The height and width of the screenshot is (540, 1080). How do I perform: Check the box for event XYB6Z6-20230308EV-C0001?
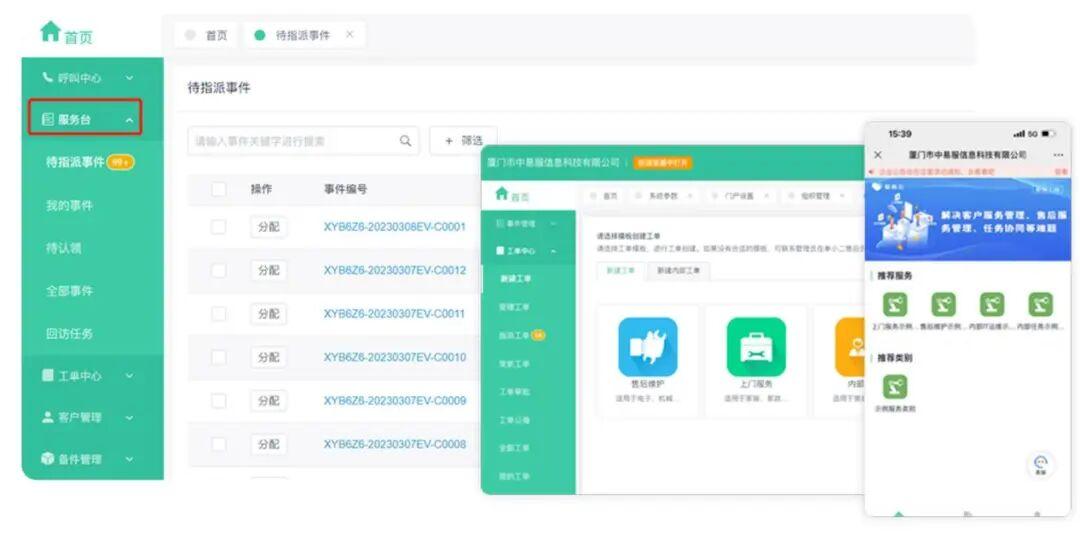pos(218,227)
